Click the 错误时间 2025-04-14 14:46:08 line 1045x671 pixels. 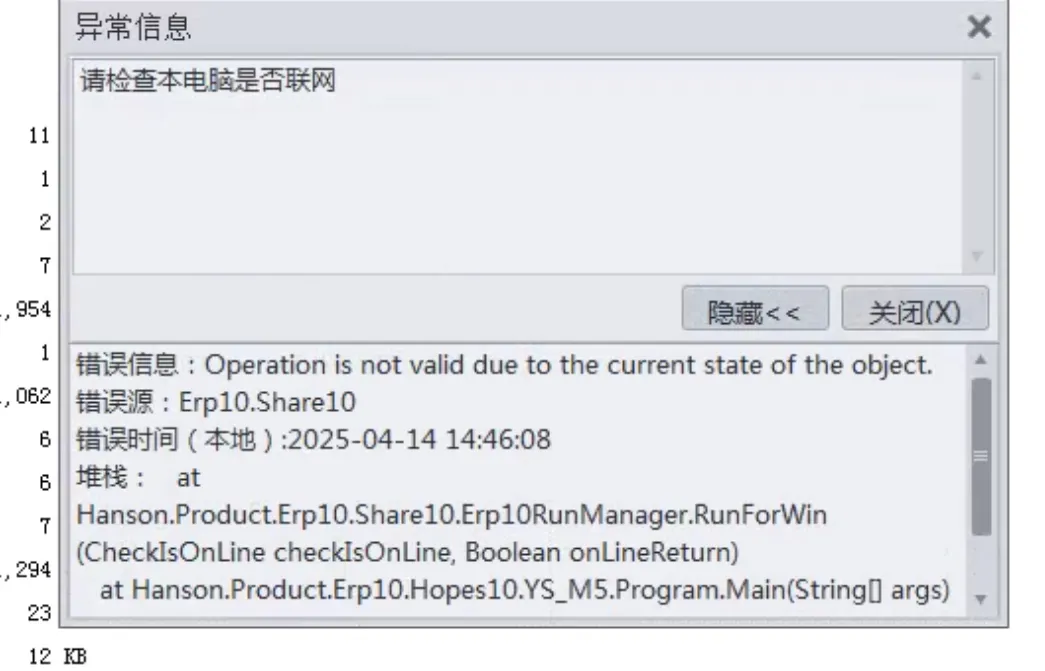click(x=313, y=440)
